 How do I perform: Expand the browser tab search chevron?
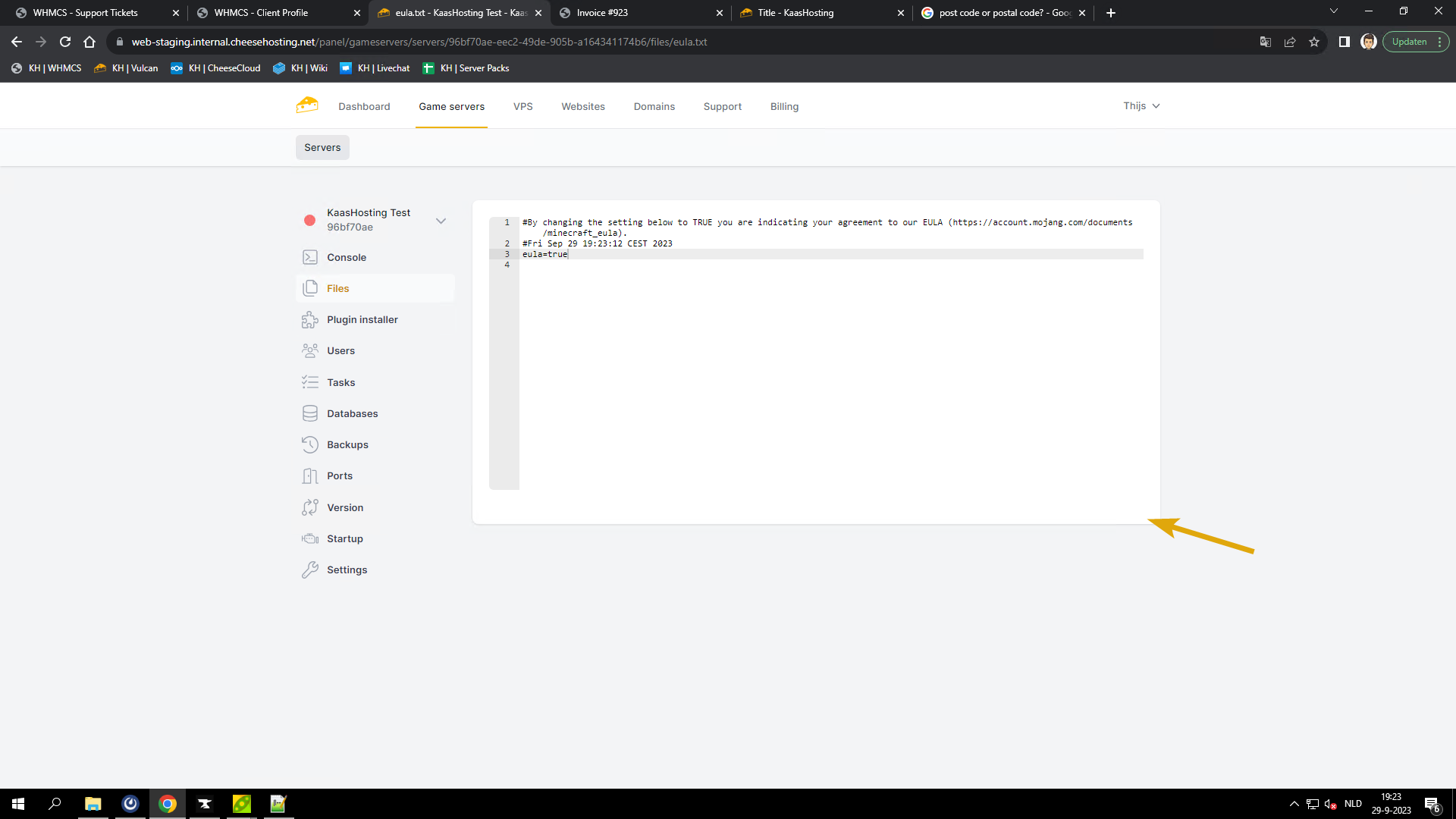[1333, 11]
